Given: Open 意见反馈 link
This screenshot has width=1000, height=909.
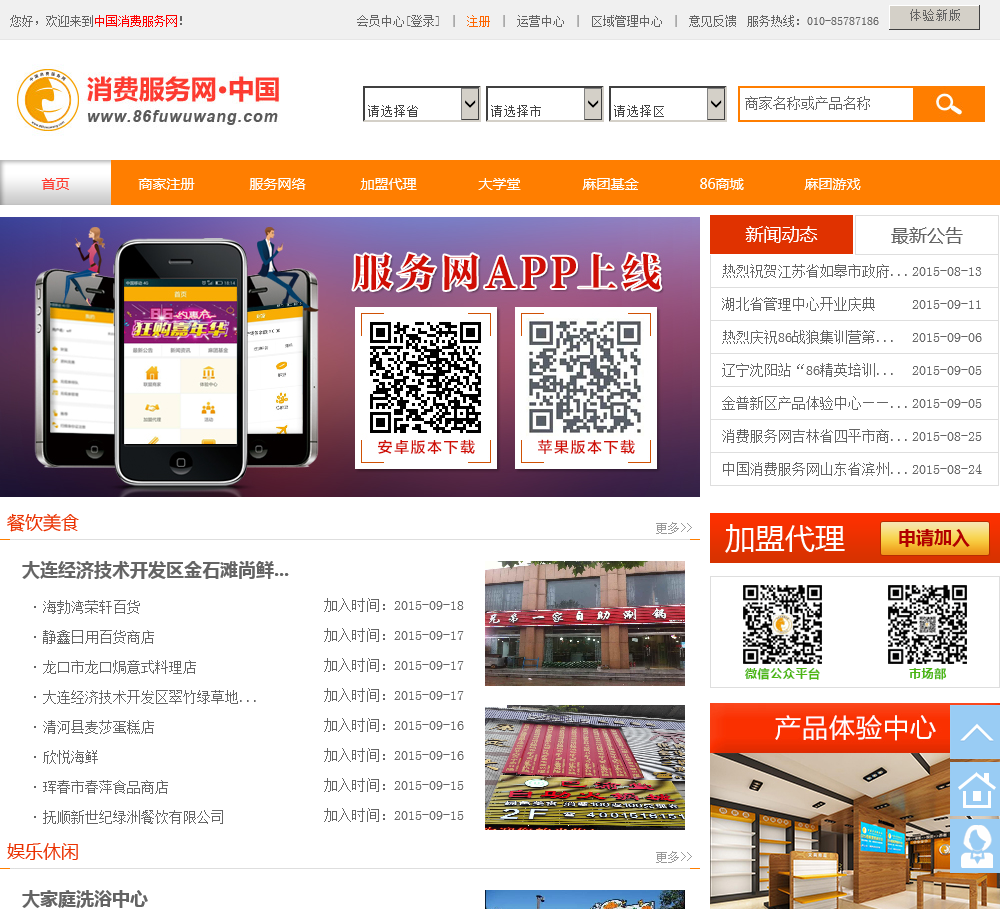Looking at the screenshot, I should (x=712, y=22).
